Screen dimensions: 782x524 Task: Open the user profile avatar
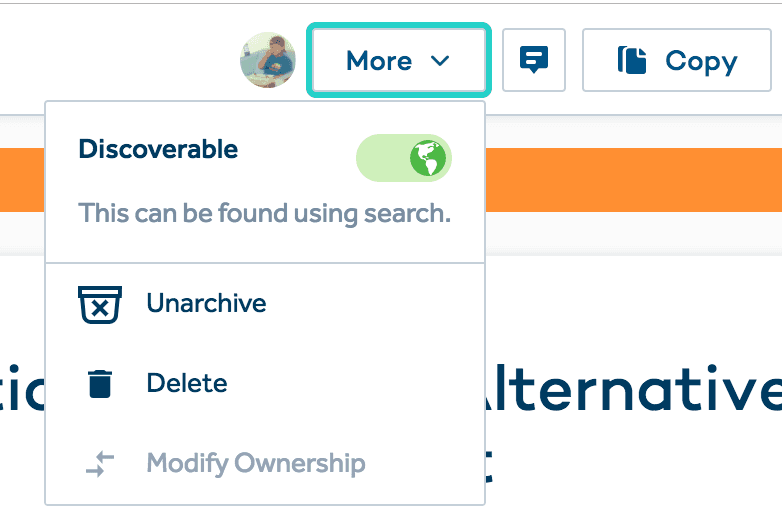pos(268,60)
